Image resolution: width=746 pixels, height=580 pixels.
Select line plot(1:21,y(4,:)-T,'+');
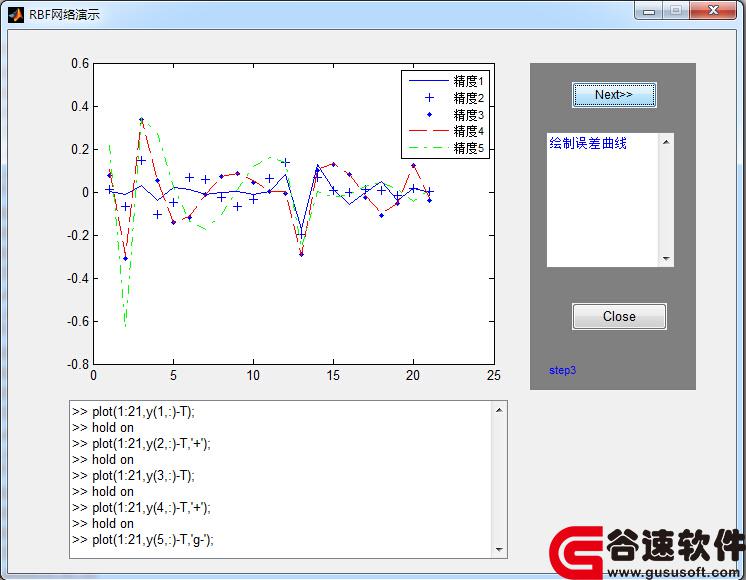[141, 508]
